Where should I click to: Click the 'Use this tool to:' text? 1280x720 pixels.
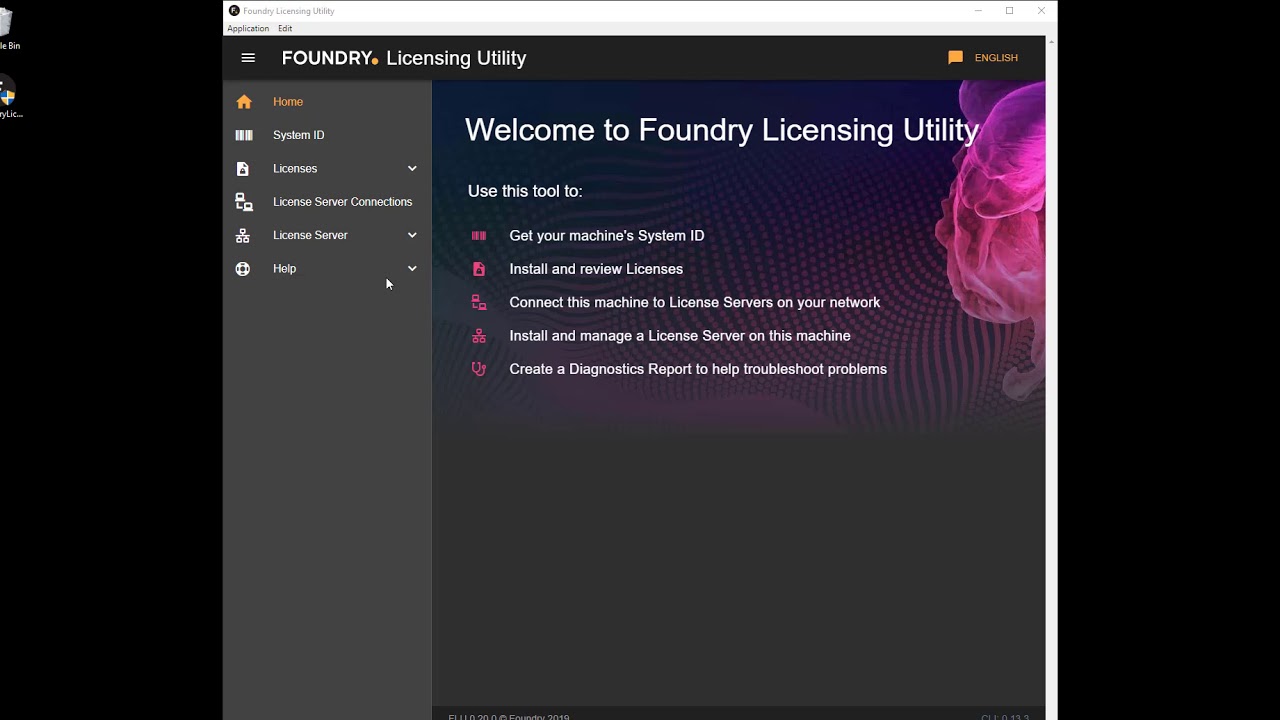[525, 191]
